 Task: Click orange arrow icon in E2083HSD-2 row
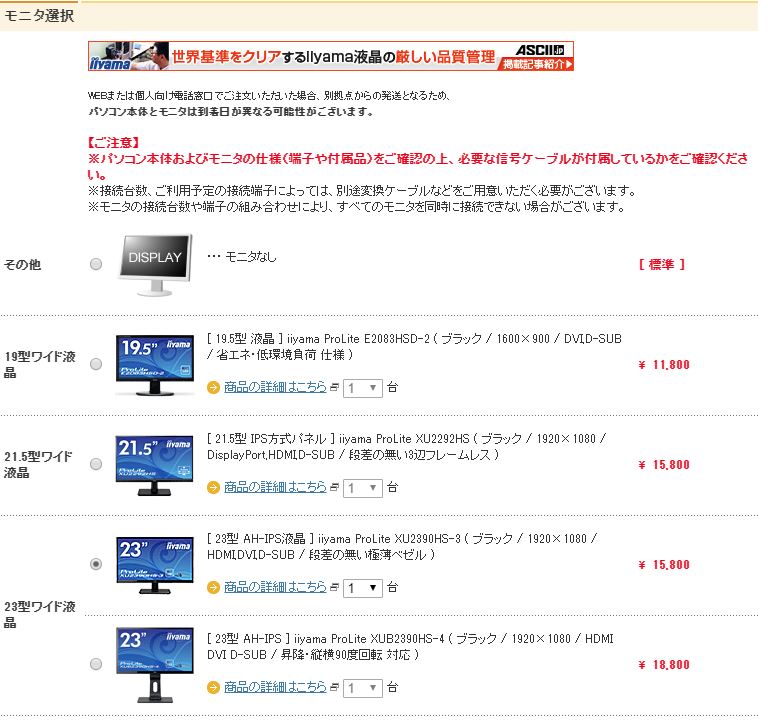pos(213,388)
